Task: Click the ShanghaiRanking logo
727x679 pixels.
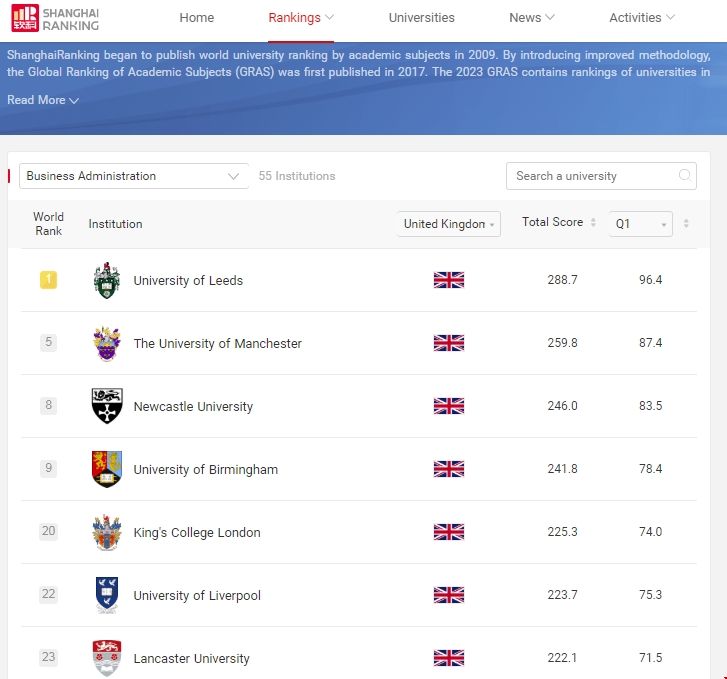Action: (x=56, y=18)
